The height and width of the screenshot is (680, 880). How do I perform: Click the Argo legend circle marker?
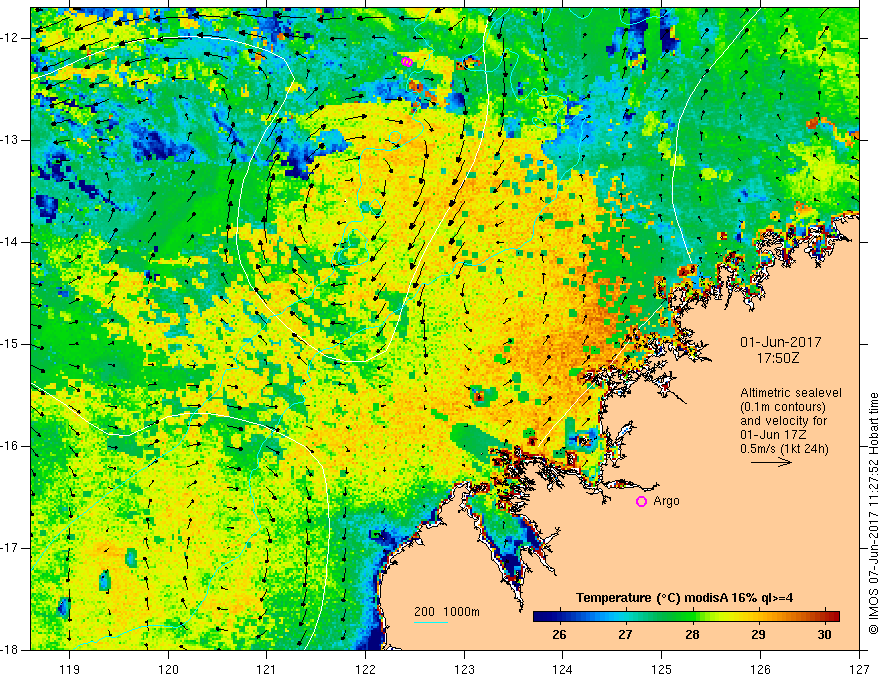[641, 502]
